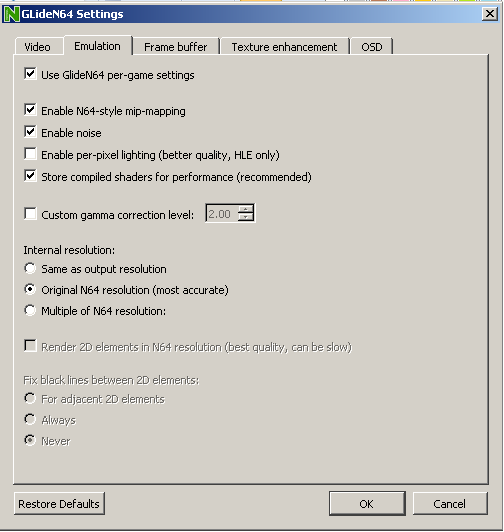The image size is (504, 532).
Task: Switch to the Video tab
Action: (38, 47)
